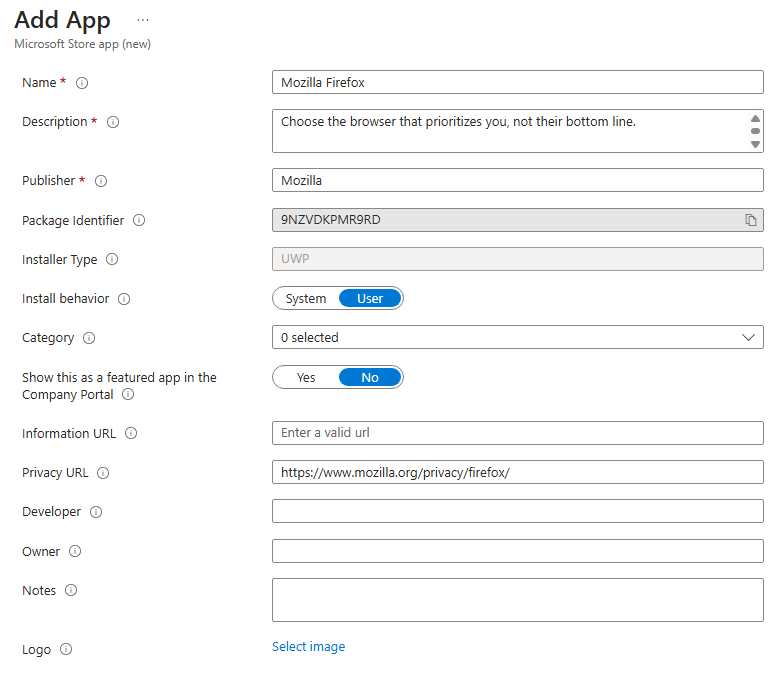782x673 pixels.
Task: Click the 'Package Identifier' label
Action: click(73, 221)
